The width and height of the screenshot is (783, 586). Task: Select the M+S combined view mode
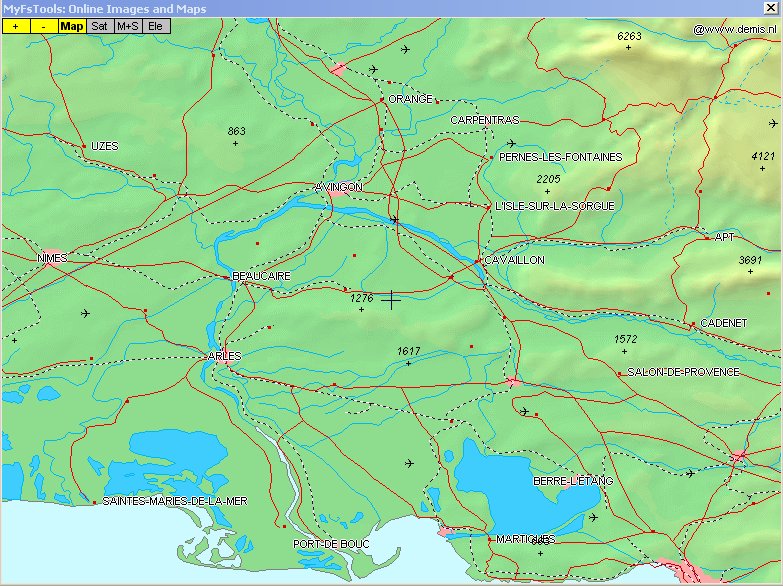tap(128, 26)
